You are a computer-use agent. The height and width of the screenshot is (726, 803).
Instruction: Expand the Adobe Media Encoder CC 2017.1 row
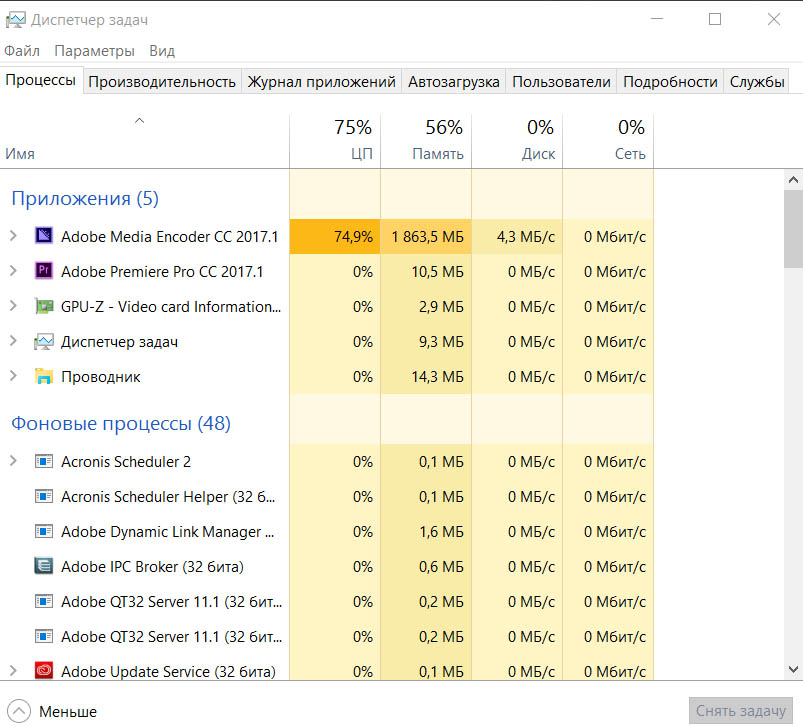[x=13, y=236]
